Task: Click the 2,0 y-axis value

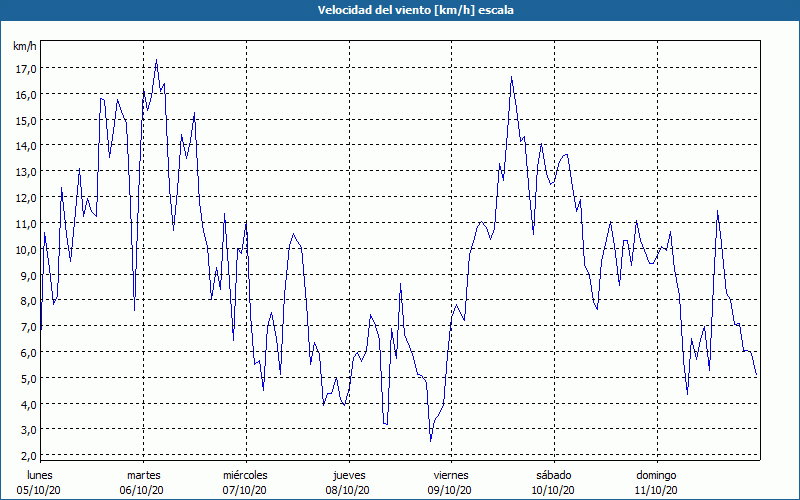Action: pyautogui.click(x=28, y=456)
